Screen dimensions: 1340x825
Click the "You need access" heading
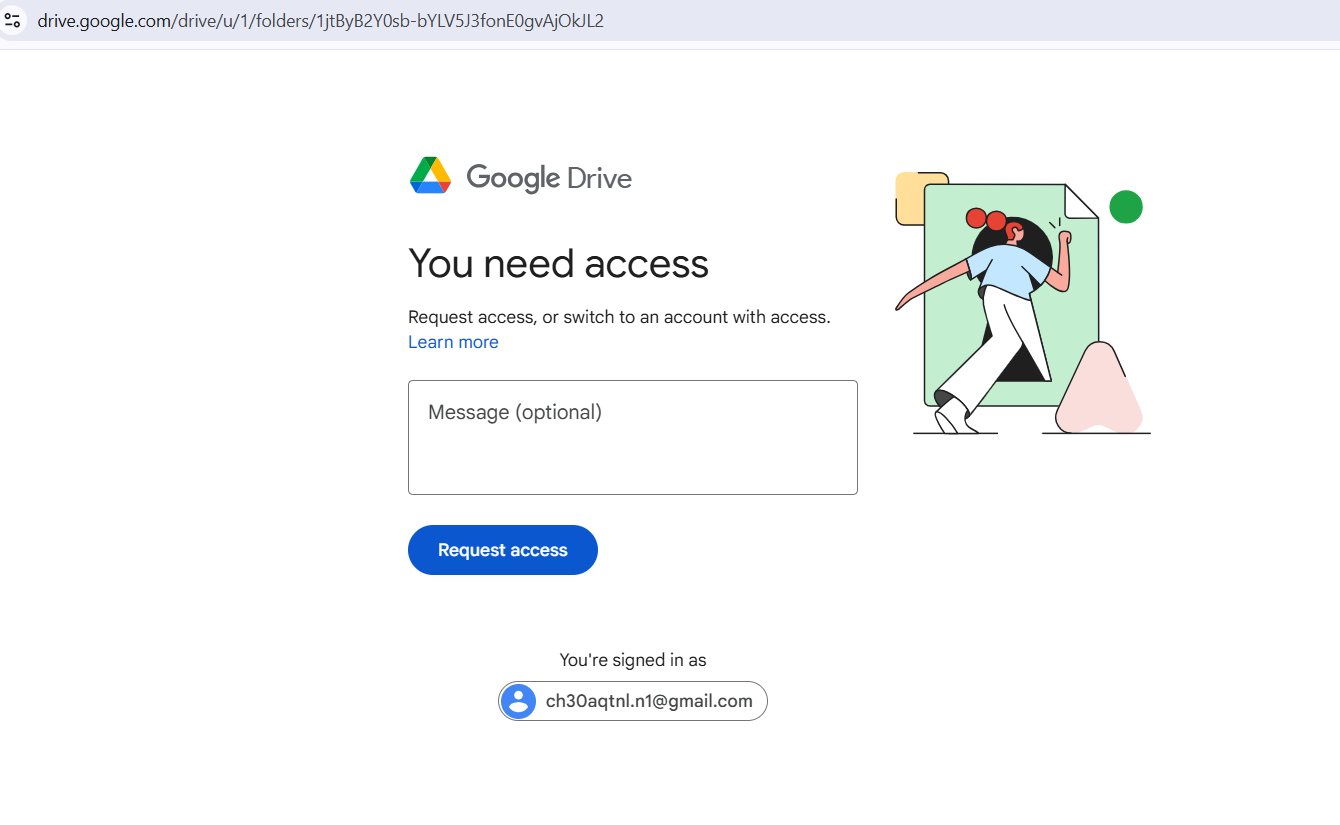point(559,264)
